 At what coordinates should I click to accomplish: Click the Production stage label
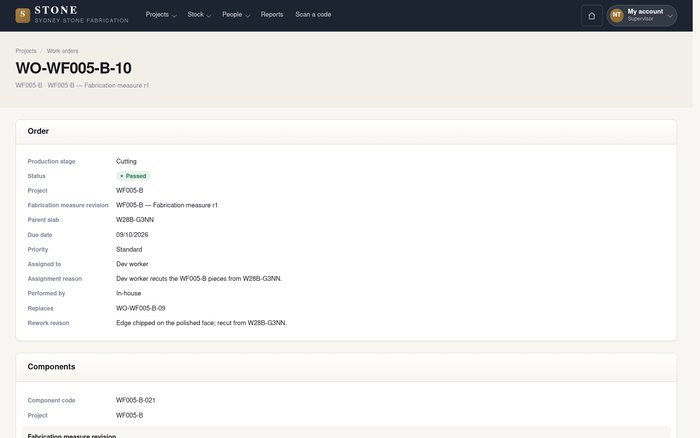(51, 162)
